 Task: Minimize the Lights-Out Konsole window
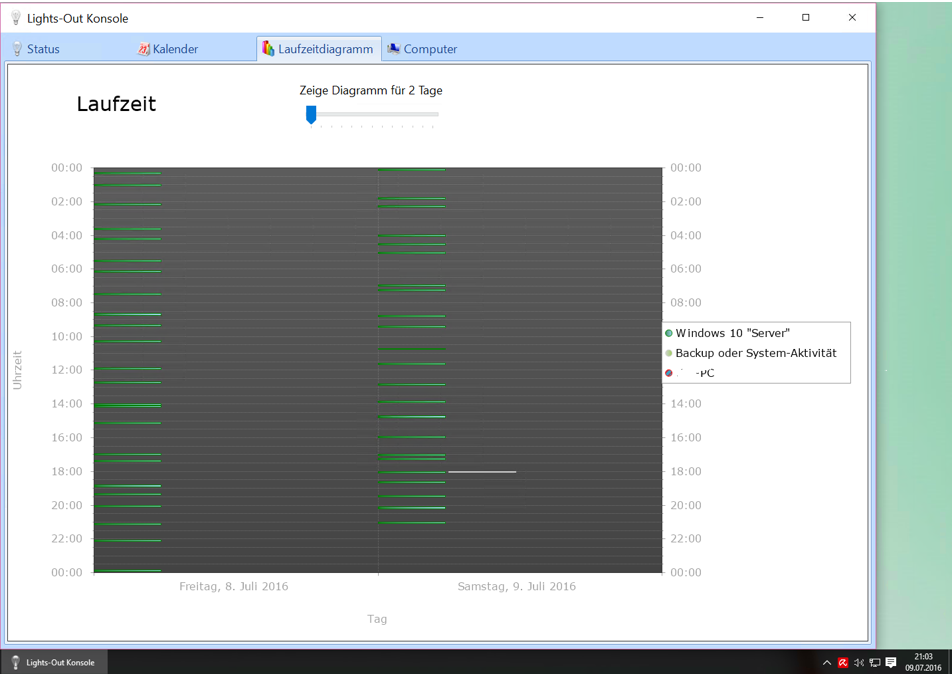click(x=760, y=18)
